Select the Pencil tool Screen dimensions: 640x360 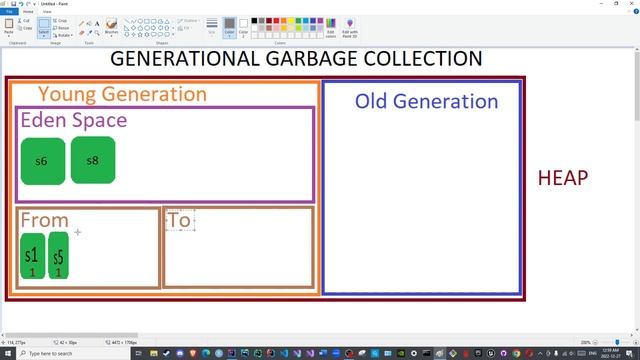click(x=82, y=24)
